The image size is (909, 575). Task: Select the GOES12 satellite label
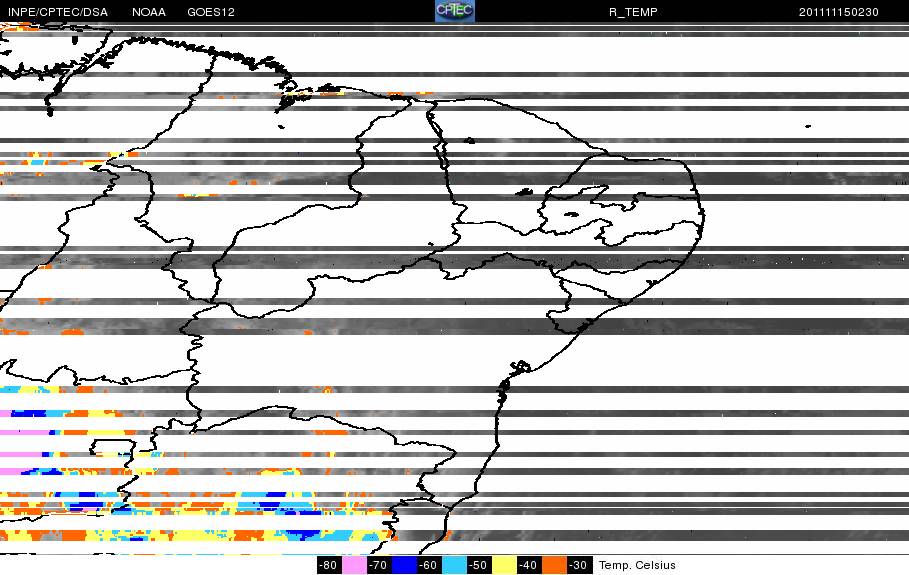click(211, 12)
